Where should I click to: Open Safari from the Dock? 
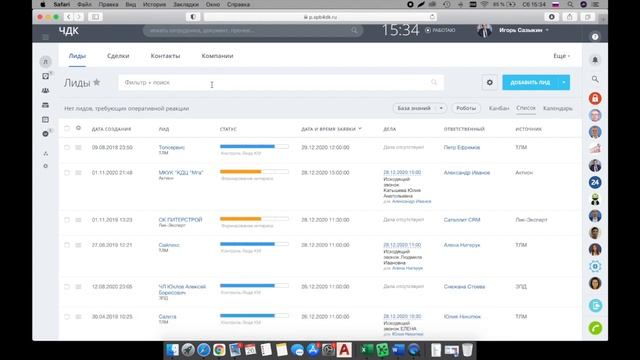(203, 350)
